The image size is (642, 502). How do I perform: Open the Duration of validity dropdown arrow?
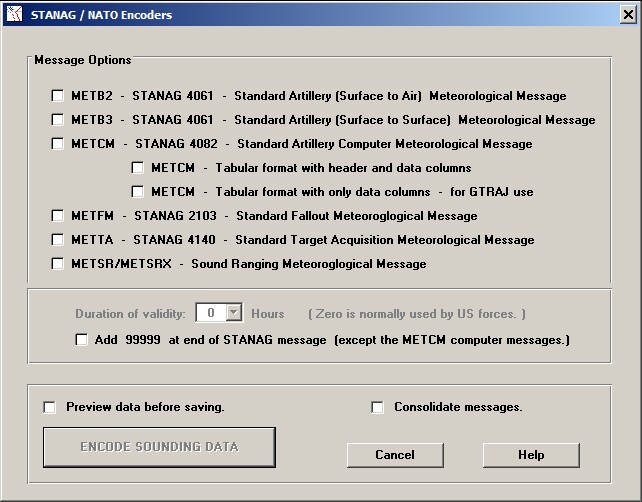point(233,313)
